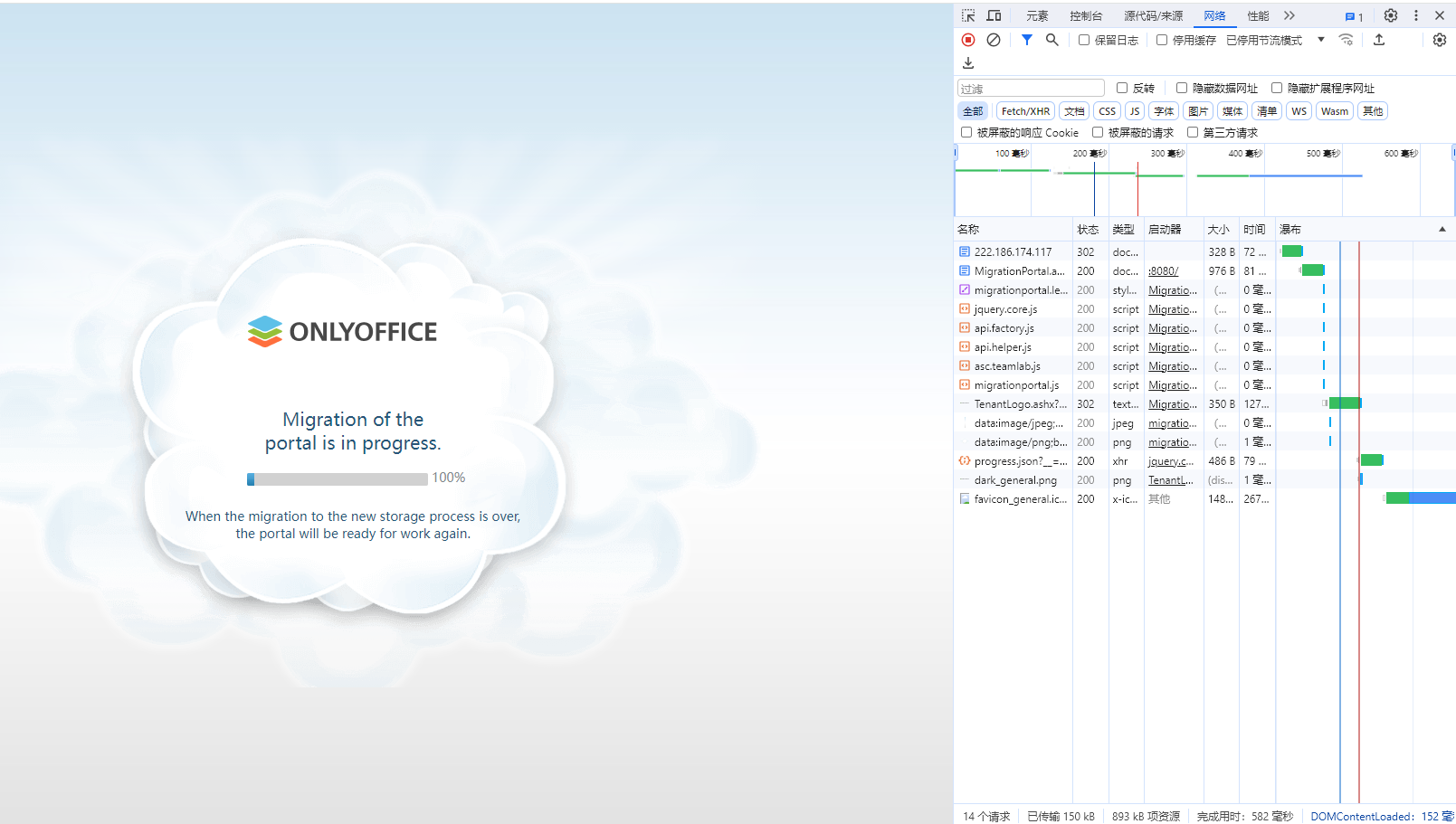This screenshot has height=824, width=1456.
Task: Click the migration progress bar
Action: pyautogui.click(x=338, y=478)
